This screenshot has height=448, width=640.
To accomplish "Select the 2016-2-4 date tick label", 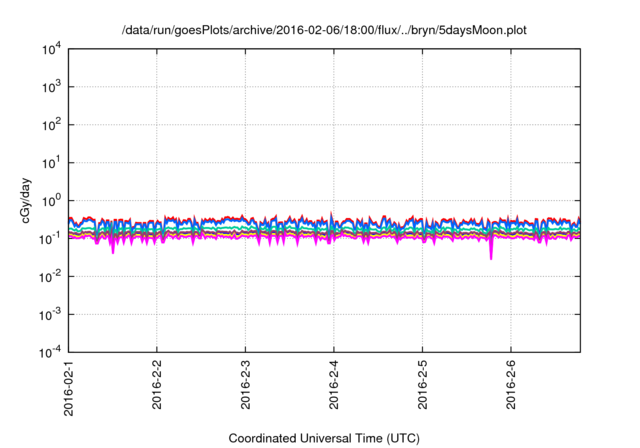I will point(334,384).
